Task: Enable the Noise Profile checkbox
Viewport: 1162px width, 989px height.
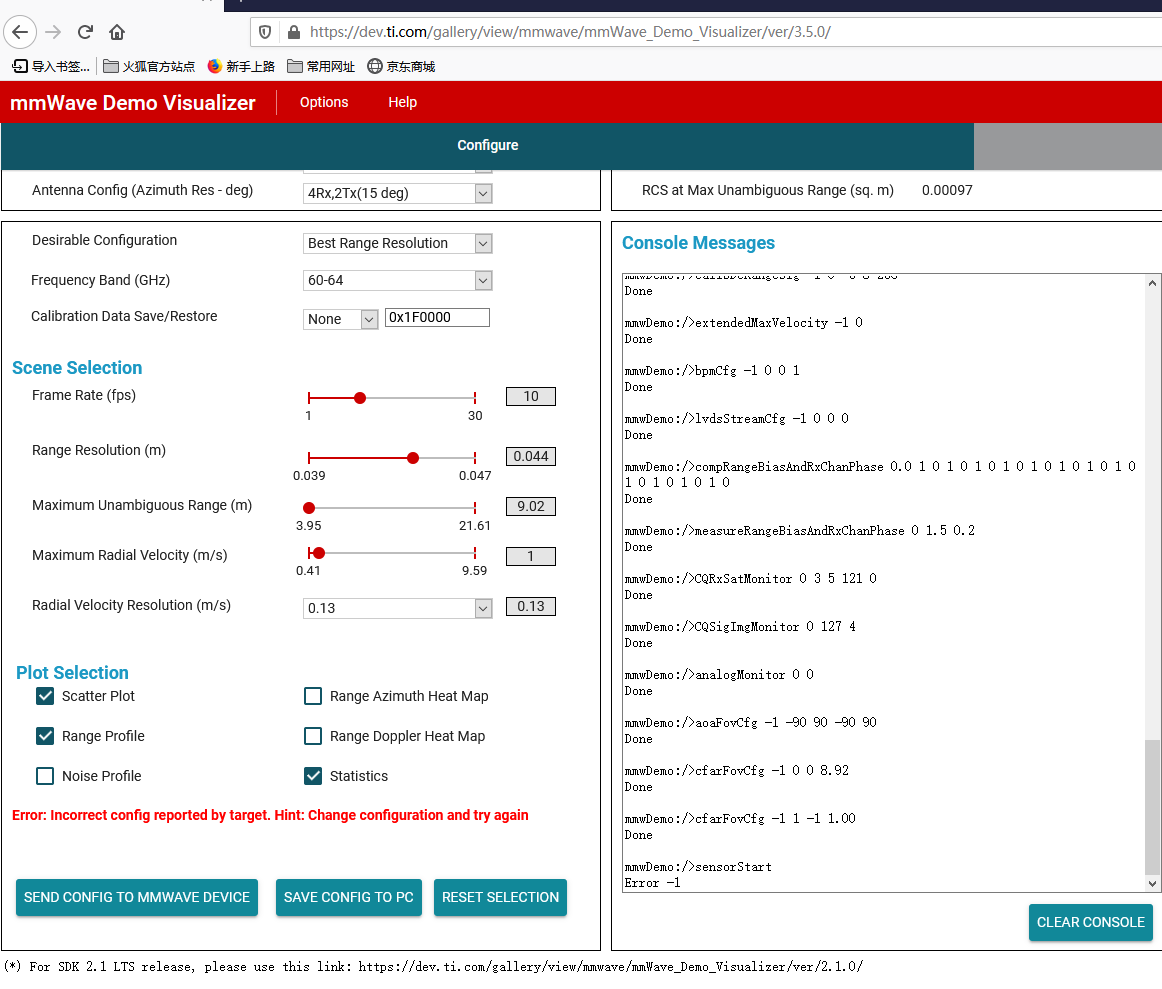Action: (45, 776)
